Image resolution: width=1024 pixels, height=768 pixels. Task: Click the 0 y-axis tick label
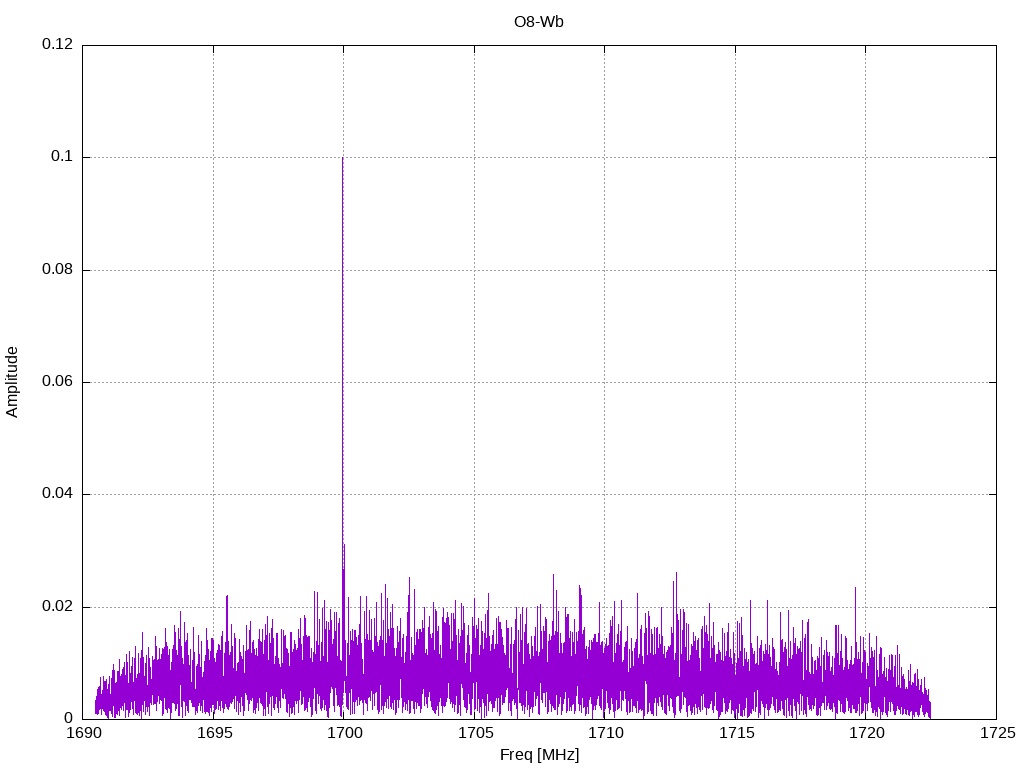tap(69, 719)
